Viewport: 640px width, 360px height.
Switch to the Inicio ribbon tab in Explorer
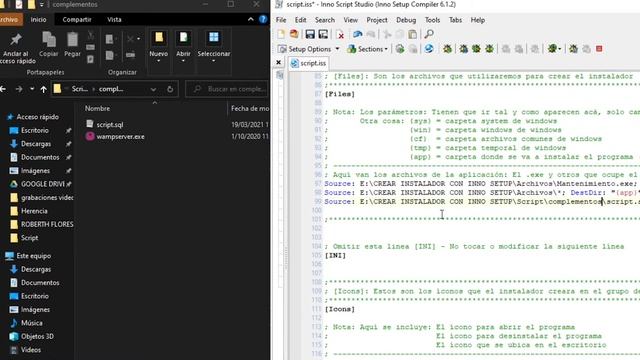coord(38,20)
